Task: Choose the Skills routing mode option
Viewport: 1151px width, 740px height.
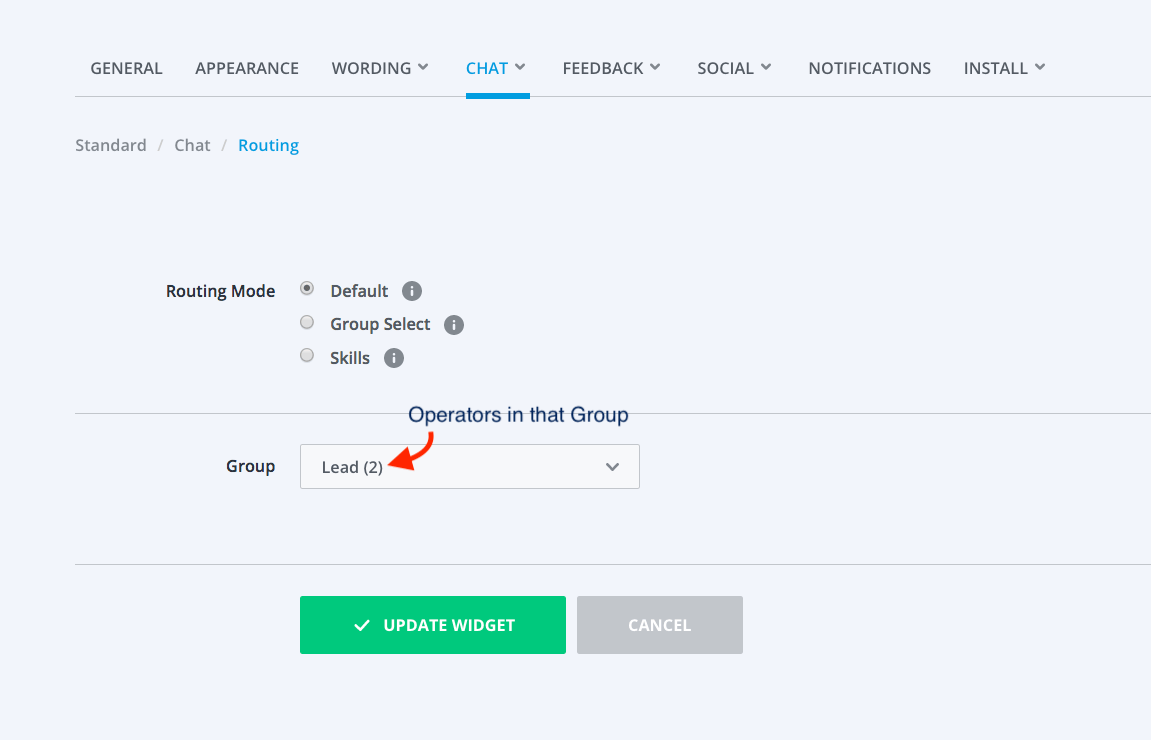Action: [306, 355]
